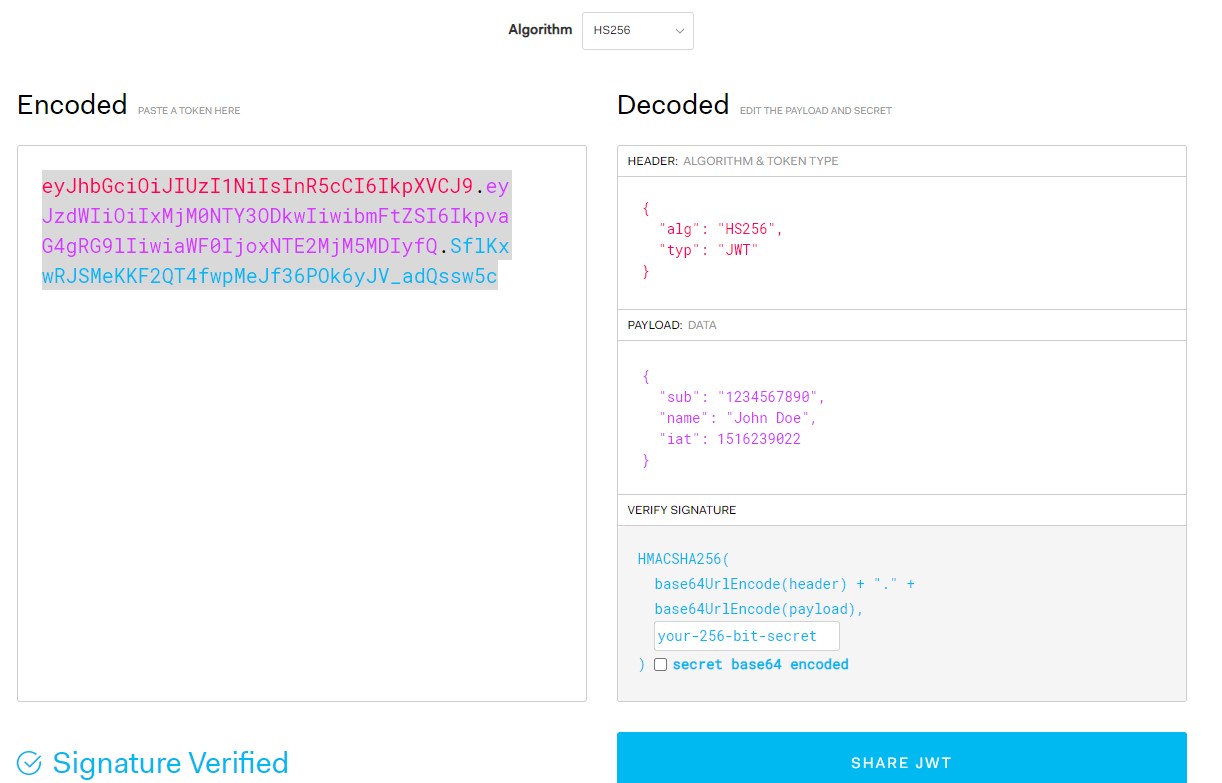Click the base64UrlEncode(payload) line
Screen dimensions: 1222x783
pos(758,609)
